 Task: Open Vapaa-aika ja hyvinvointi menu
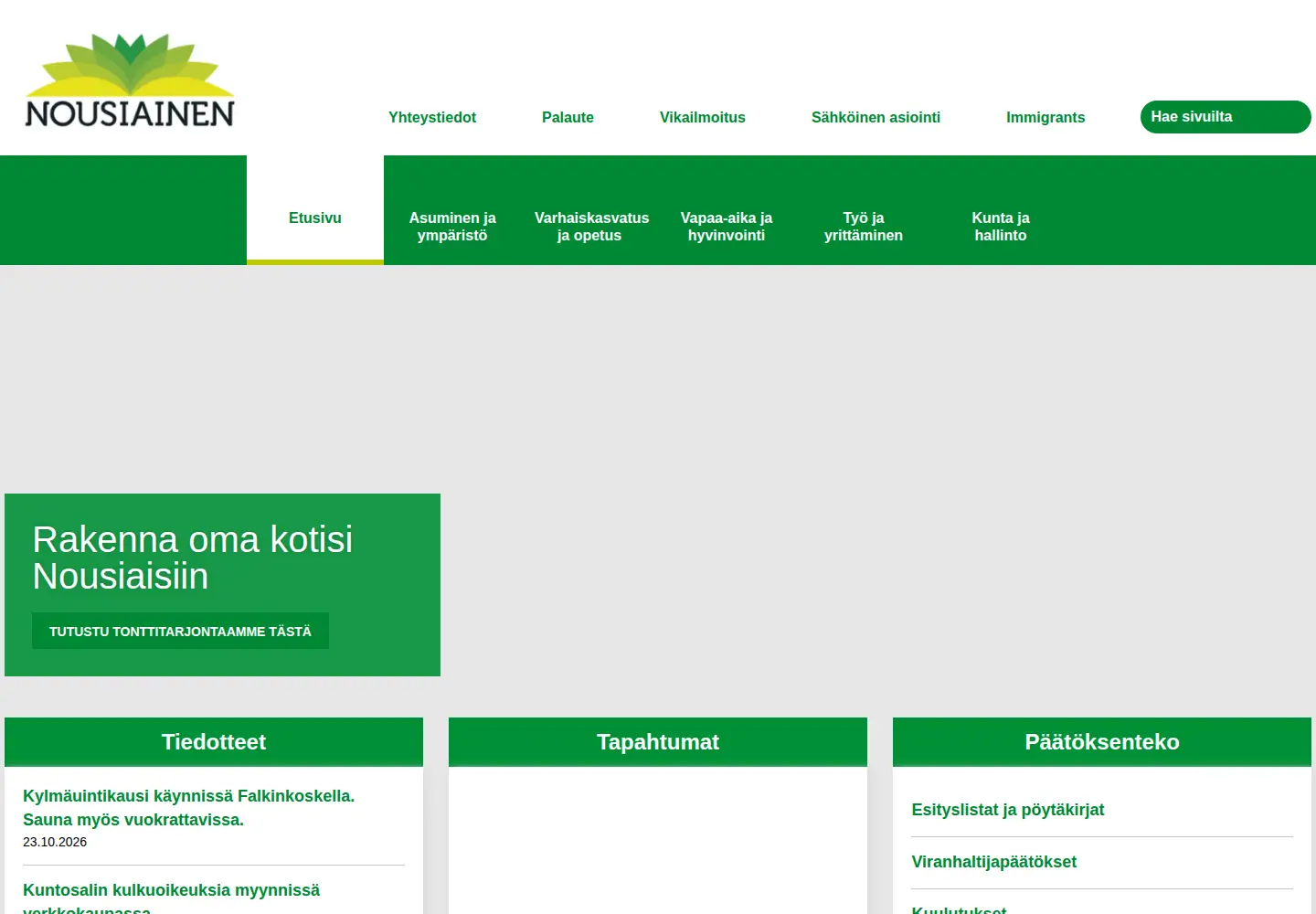tap(727, 227)
